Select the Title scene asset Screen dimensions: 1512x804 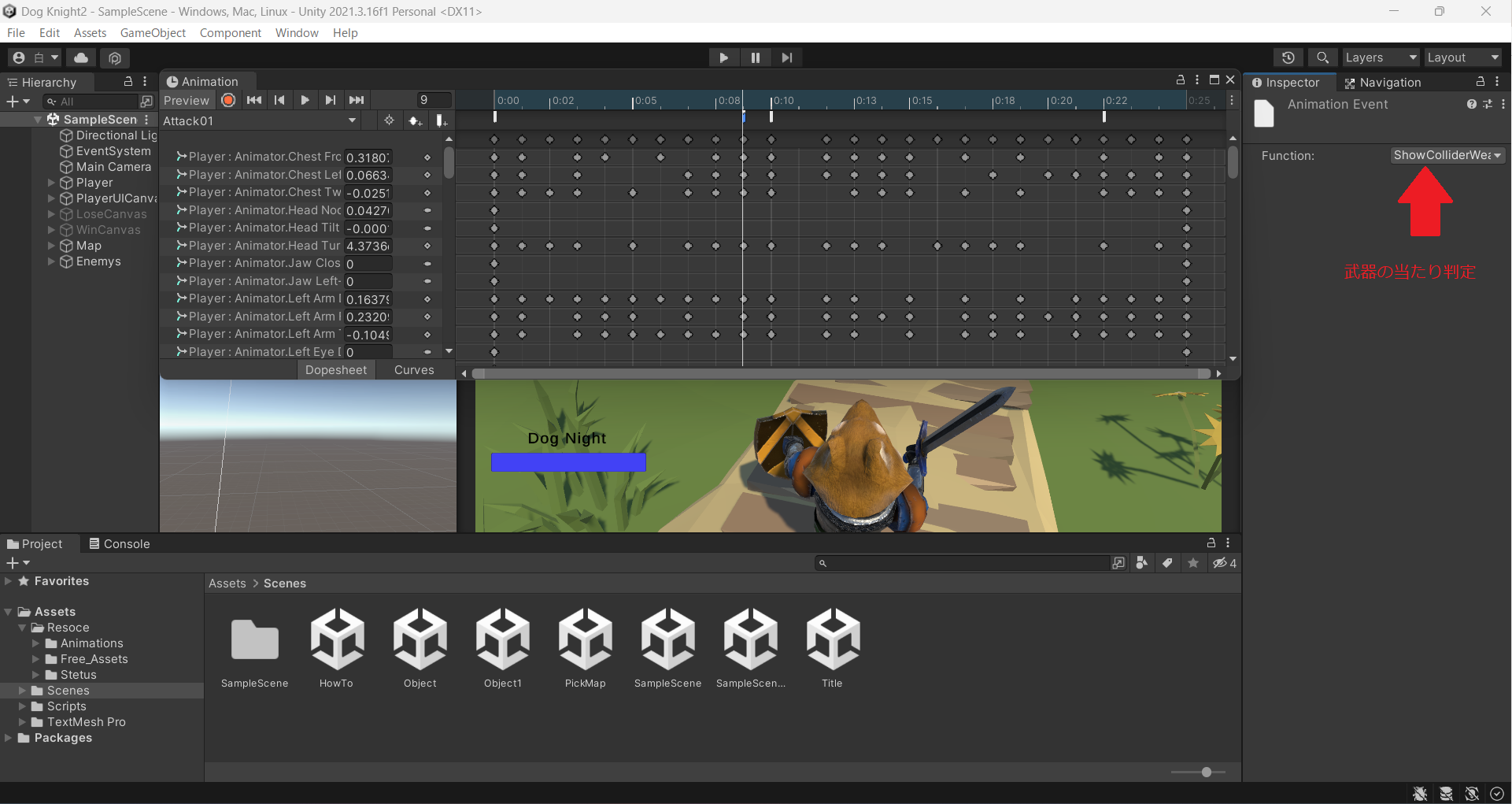coord(833,649)
